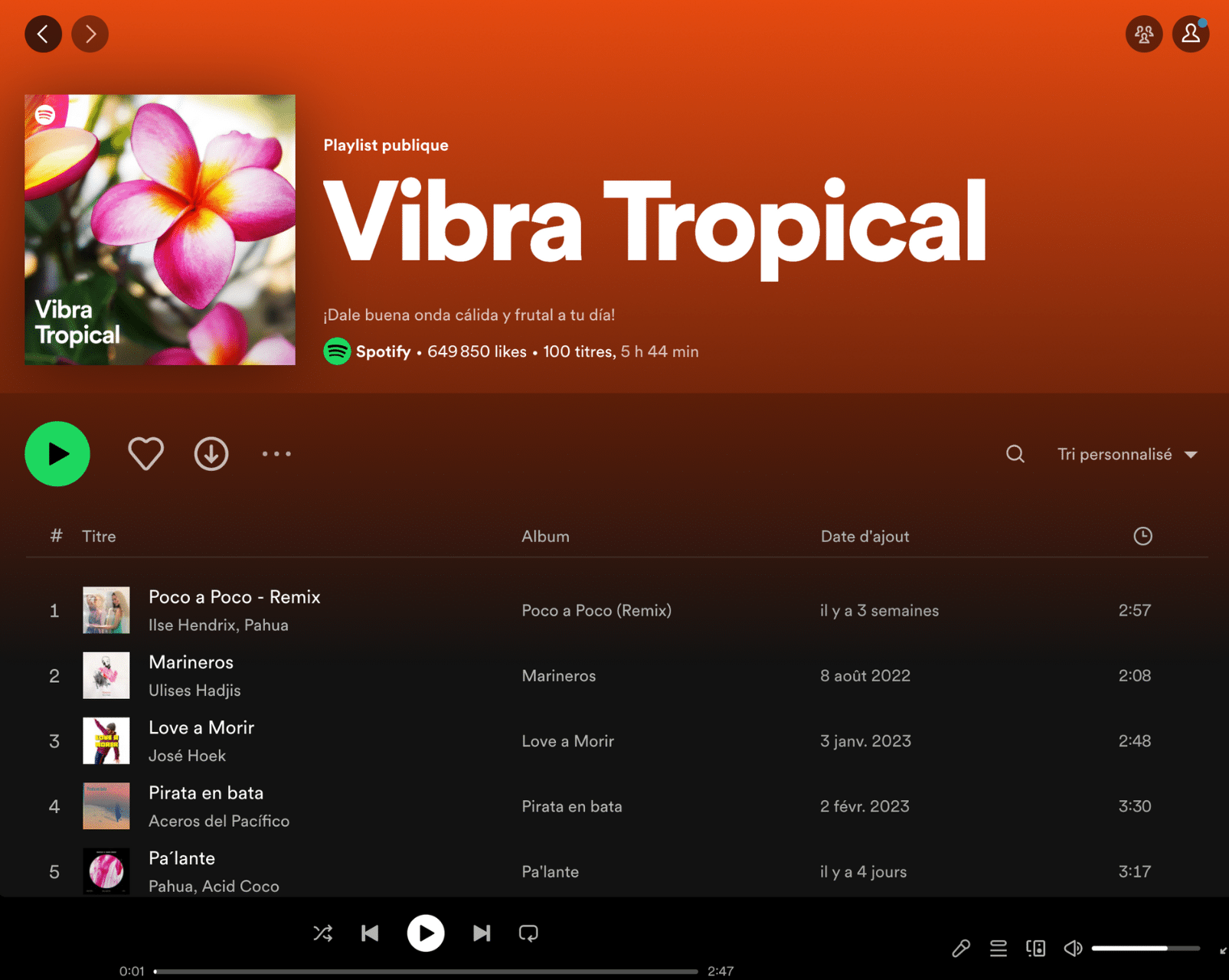Open artists Pahua, Acid Coco
The height and width of the screenshot is (980, 1229).
pyautogui.click(x=214, y=886)
